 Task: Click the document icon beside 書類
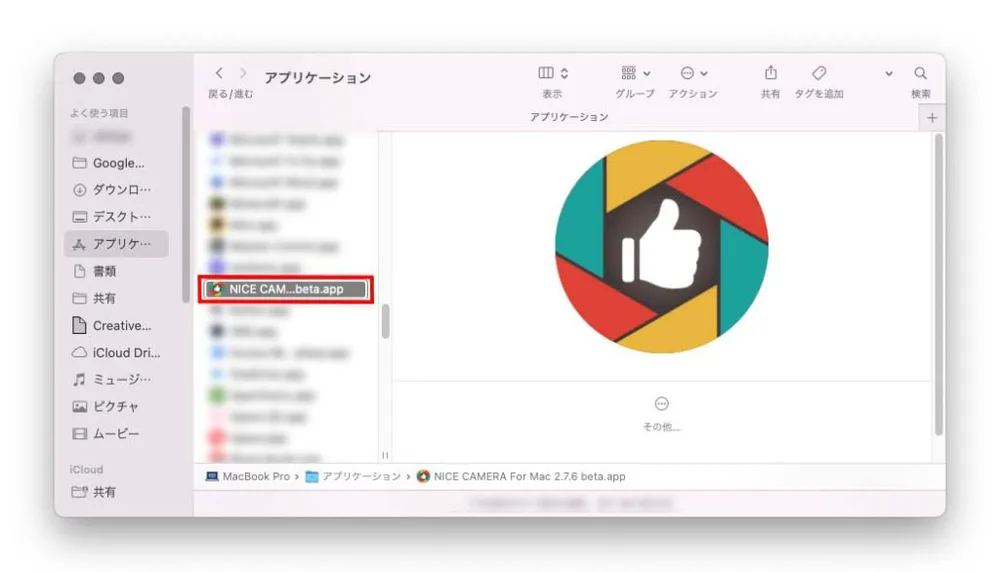pyautogui.click(x=79, y=272)
